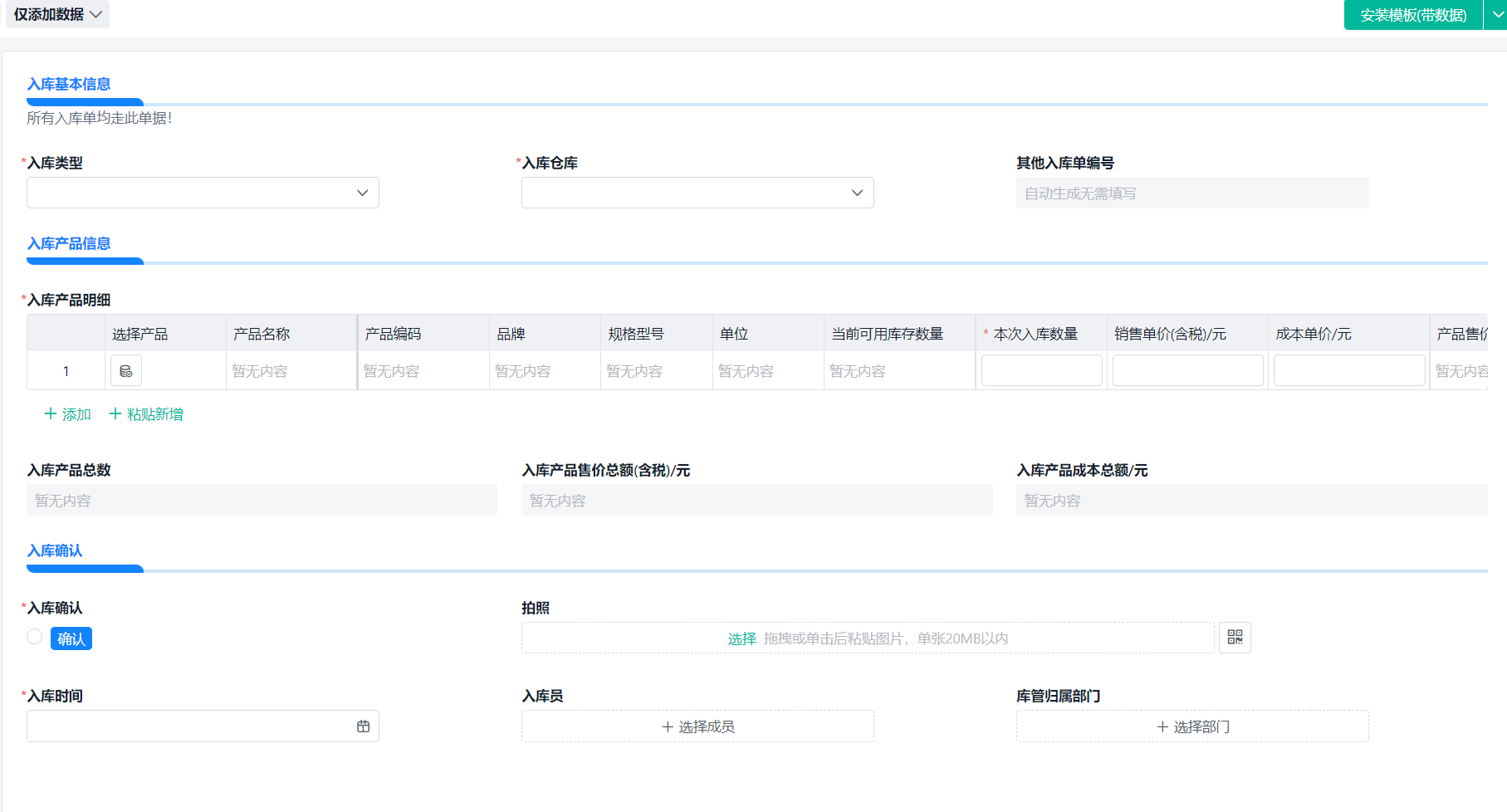Open calendar icon in 入库时间 field
The image size is (1507, 812).
pyautogui.click(x=363, y=726)
